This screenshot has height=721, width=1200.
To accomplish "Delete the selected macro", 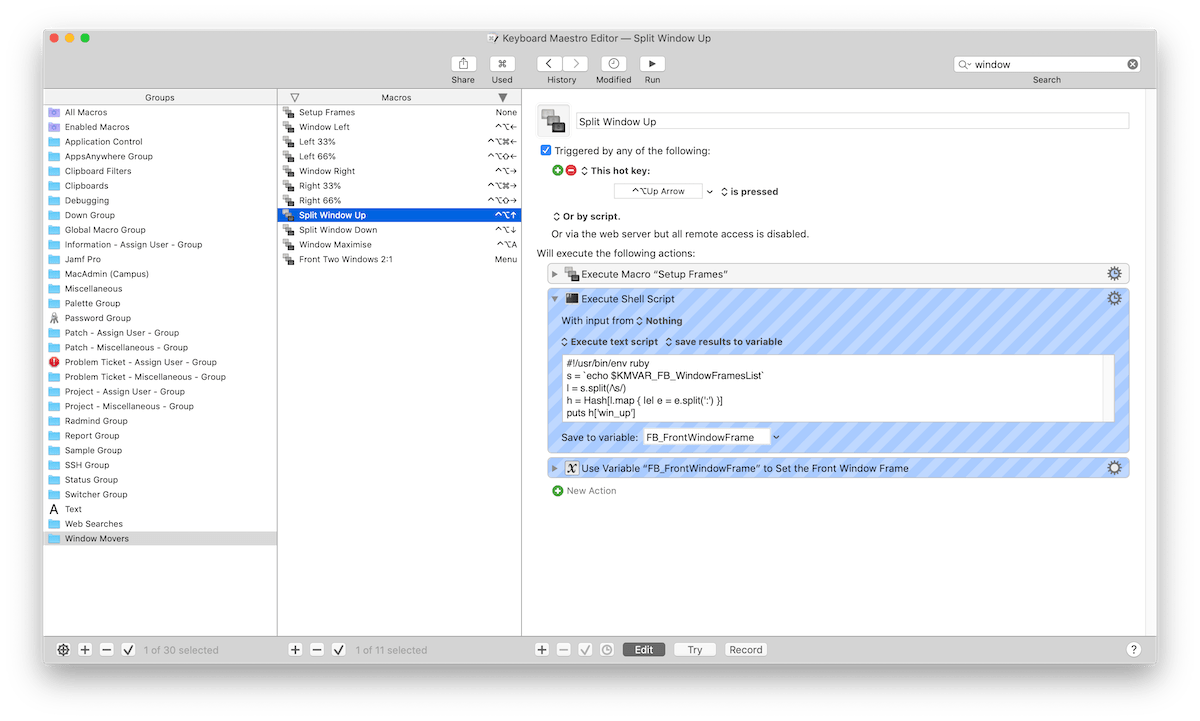I will [x=317, y=650].
